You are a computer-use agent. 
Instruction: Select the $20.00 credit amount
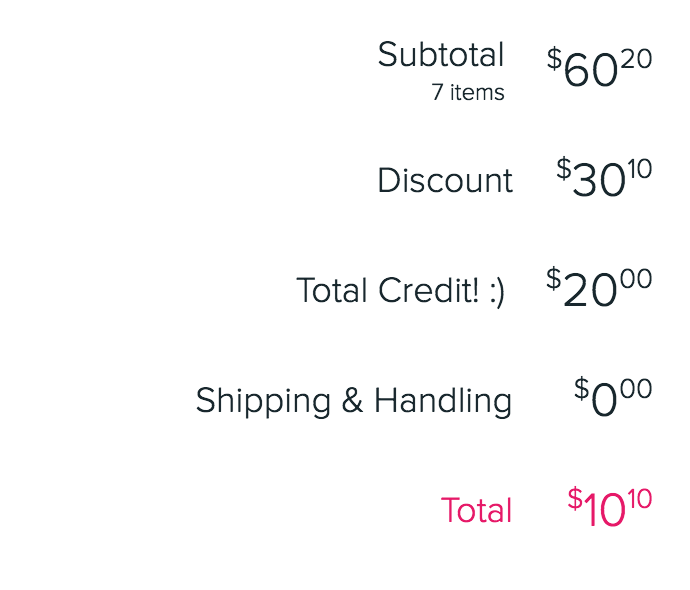pos(599,287)
